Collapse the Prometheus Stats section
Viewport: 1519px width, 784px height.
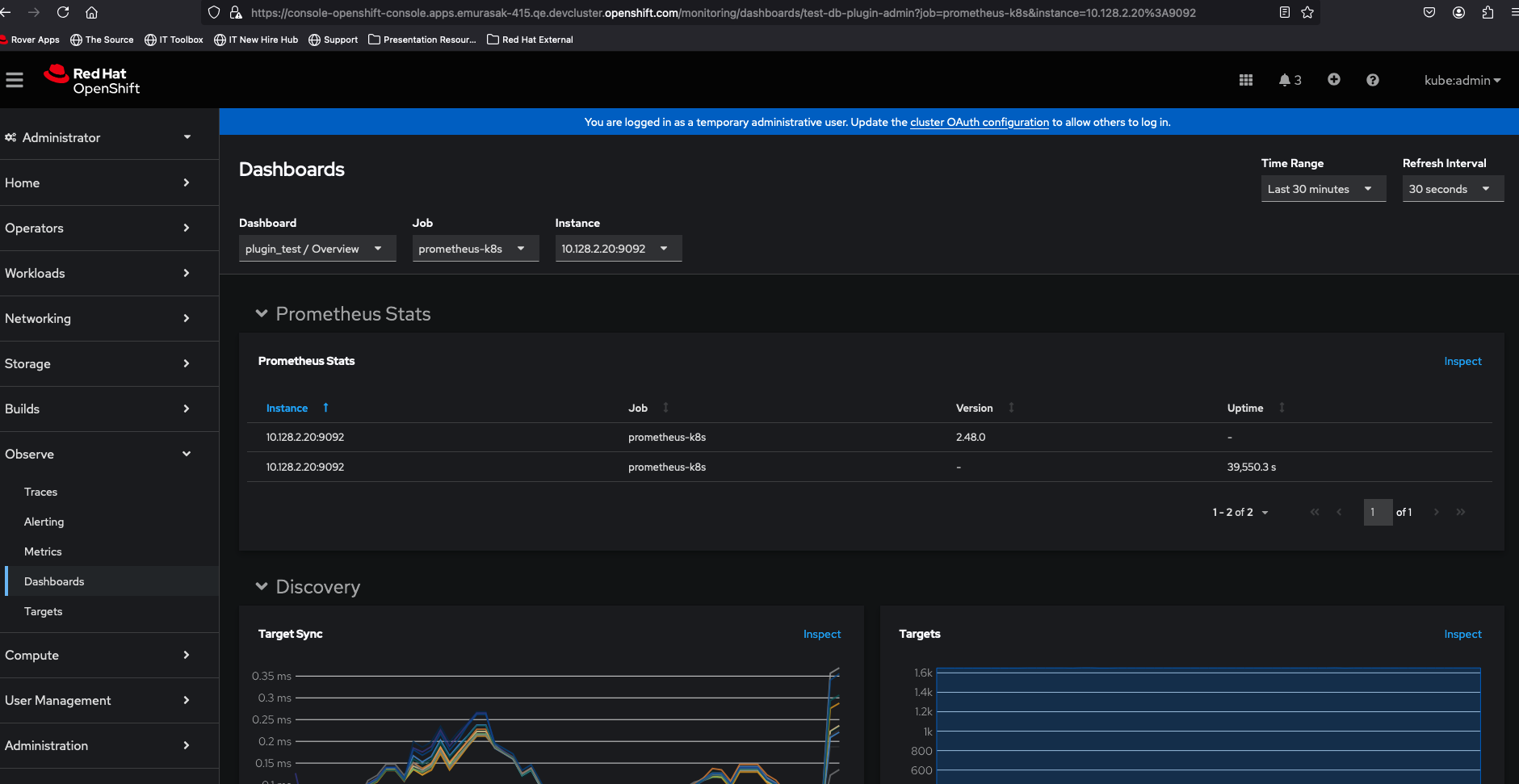pyautogui.click(x=262, y=314)
